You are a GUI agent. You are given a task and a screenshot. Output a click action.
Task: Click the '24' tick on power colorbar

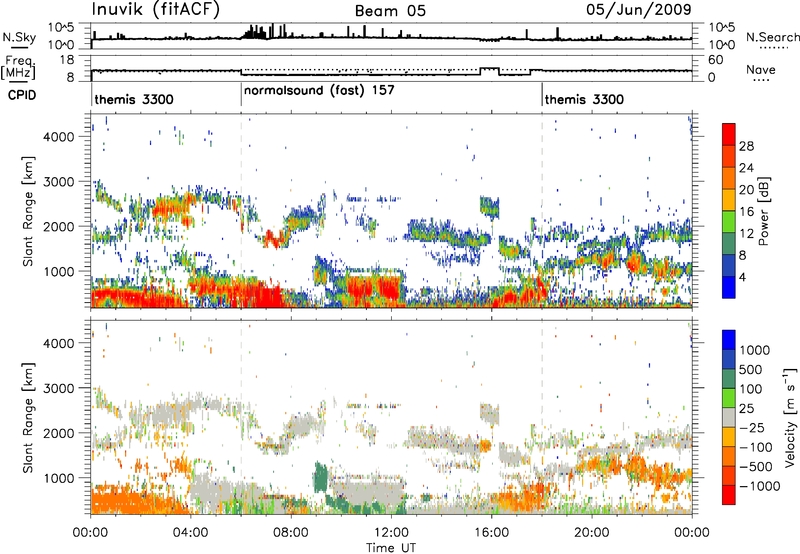[746, 168]
